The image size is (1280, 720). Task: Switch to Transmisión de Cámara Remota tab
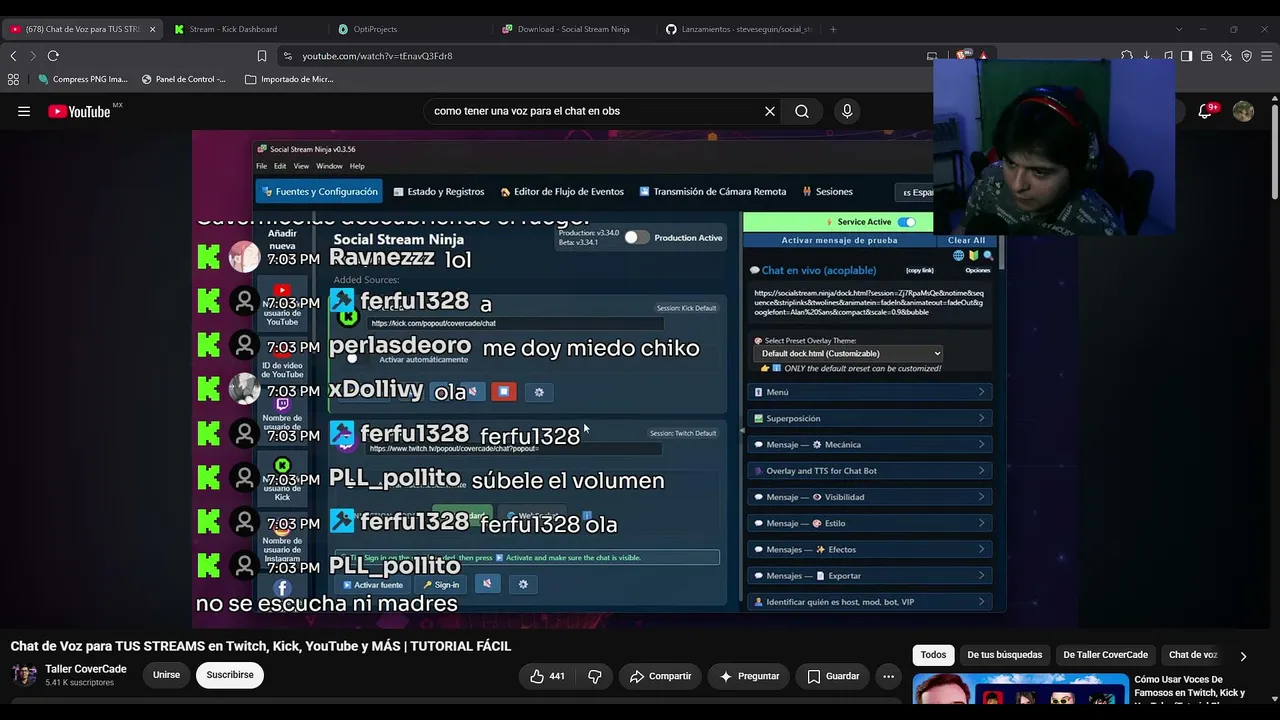click(713, 191)
